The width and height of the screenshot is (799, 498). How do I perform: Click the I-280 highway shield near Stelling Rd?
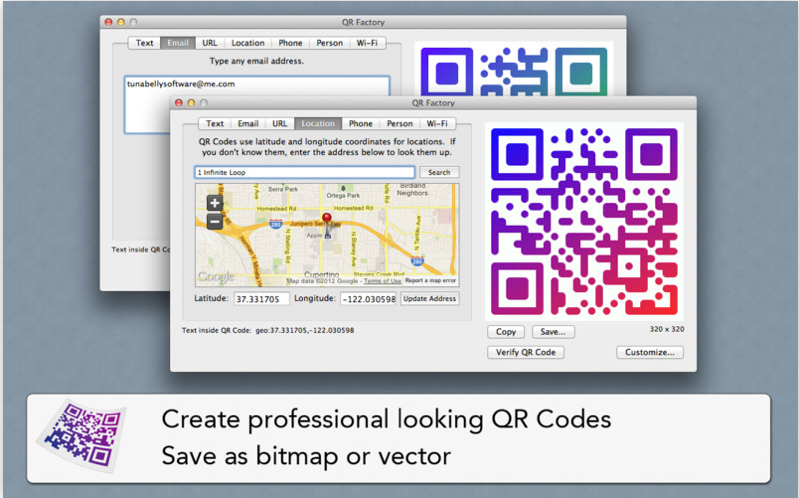[x=276, y=224]
